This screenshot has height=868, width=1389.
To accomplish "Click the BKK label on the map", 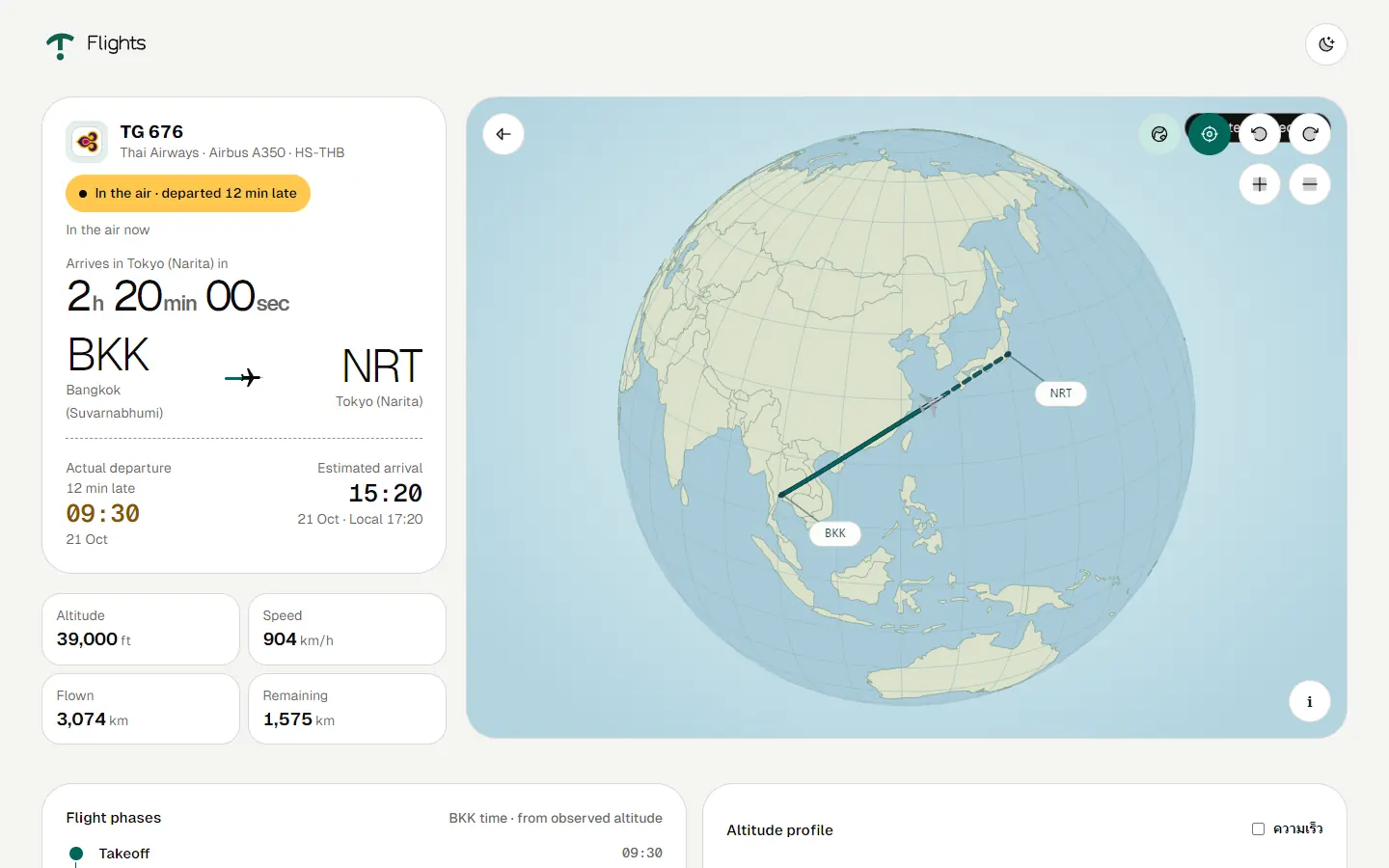I will point(835,533).
